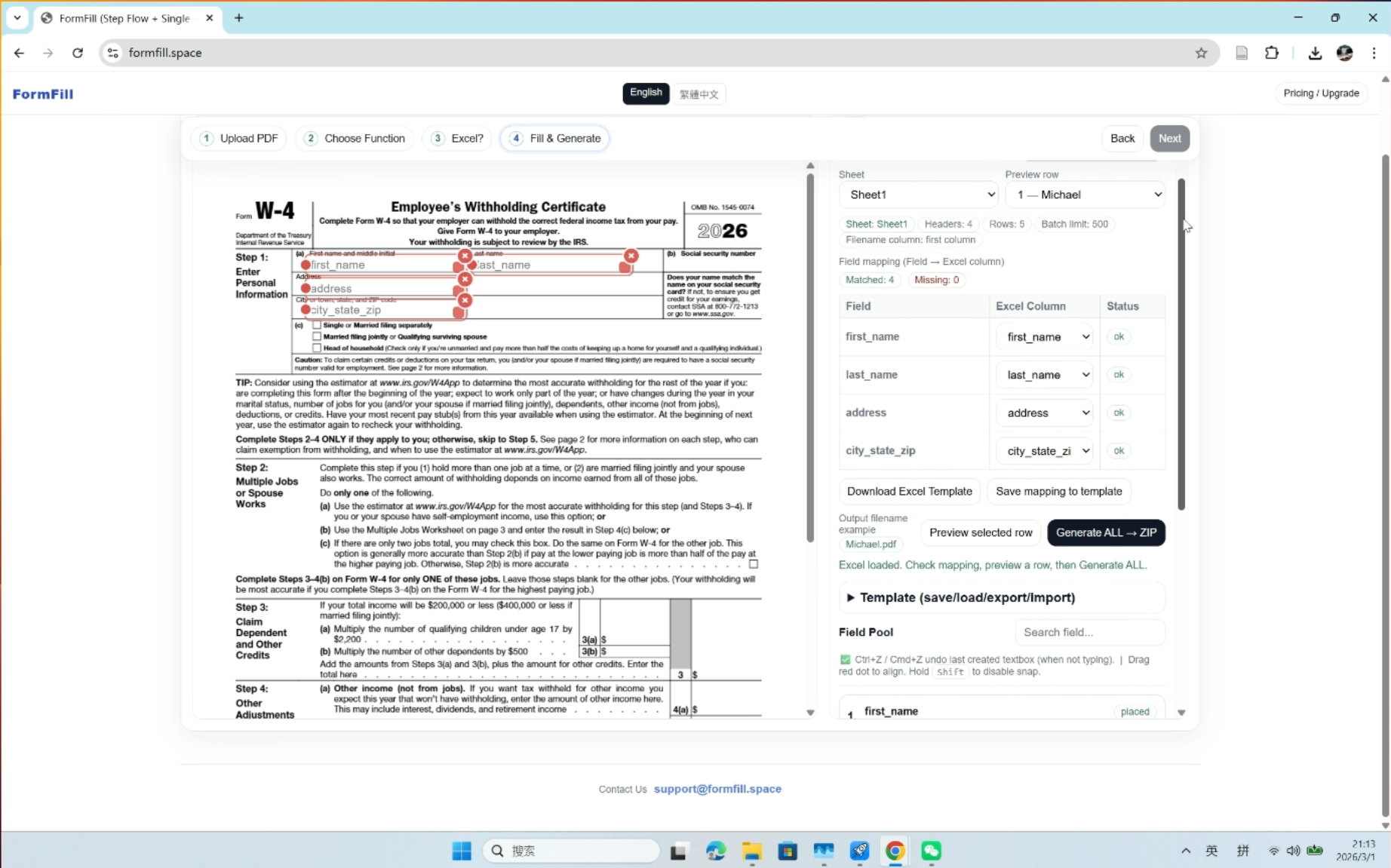This screenshot has height=868, width=1391.
Task: Select the Upload PDF step
Action: point(238,138)
